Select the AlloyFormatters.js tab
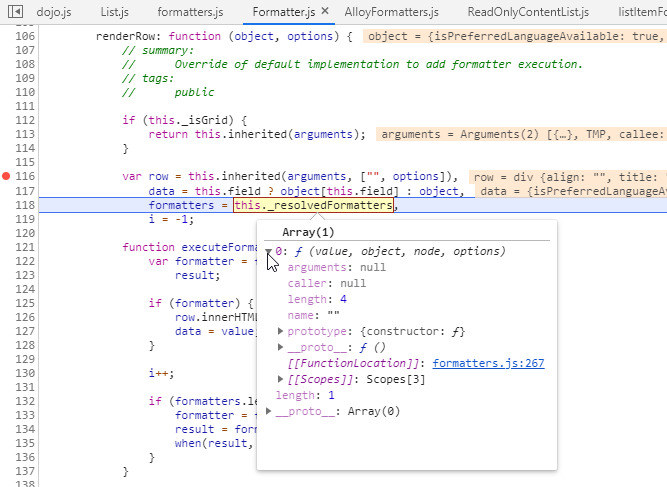This screenshot has width=667, height=487. 391,12
